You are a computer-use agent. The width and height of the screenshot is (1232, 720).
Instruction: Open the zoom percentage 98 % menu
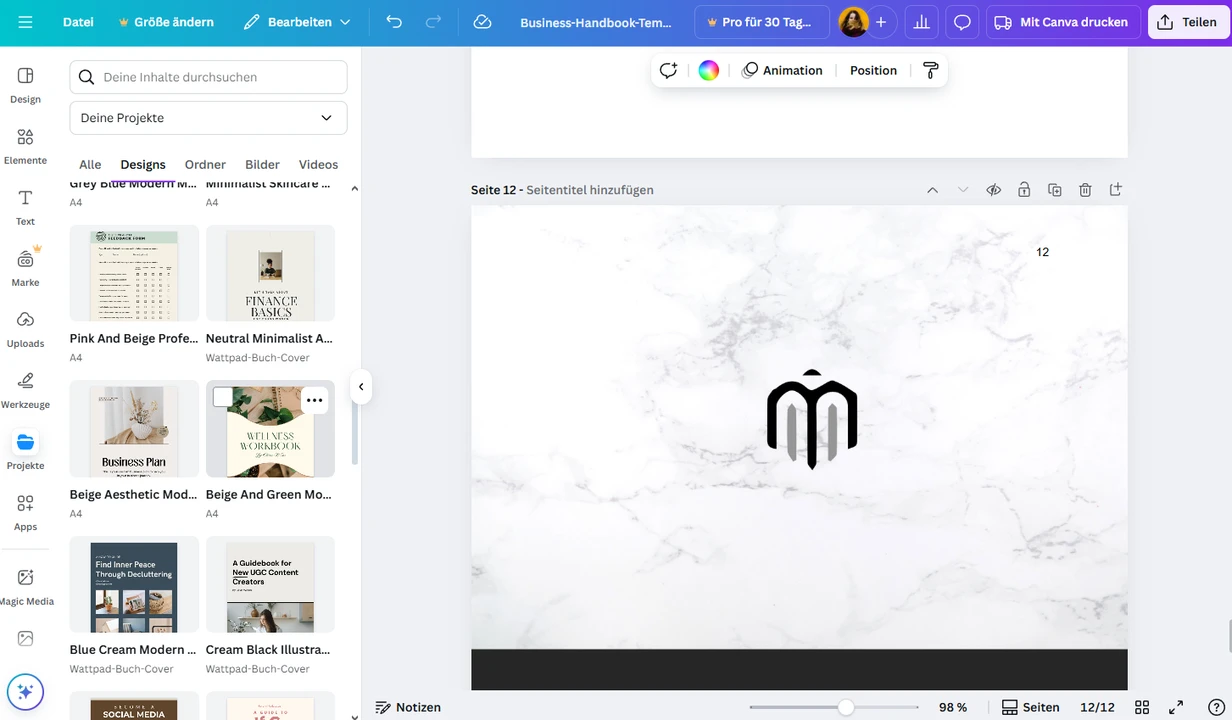click(x=953, y=707)
